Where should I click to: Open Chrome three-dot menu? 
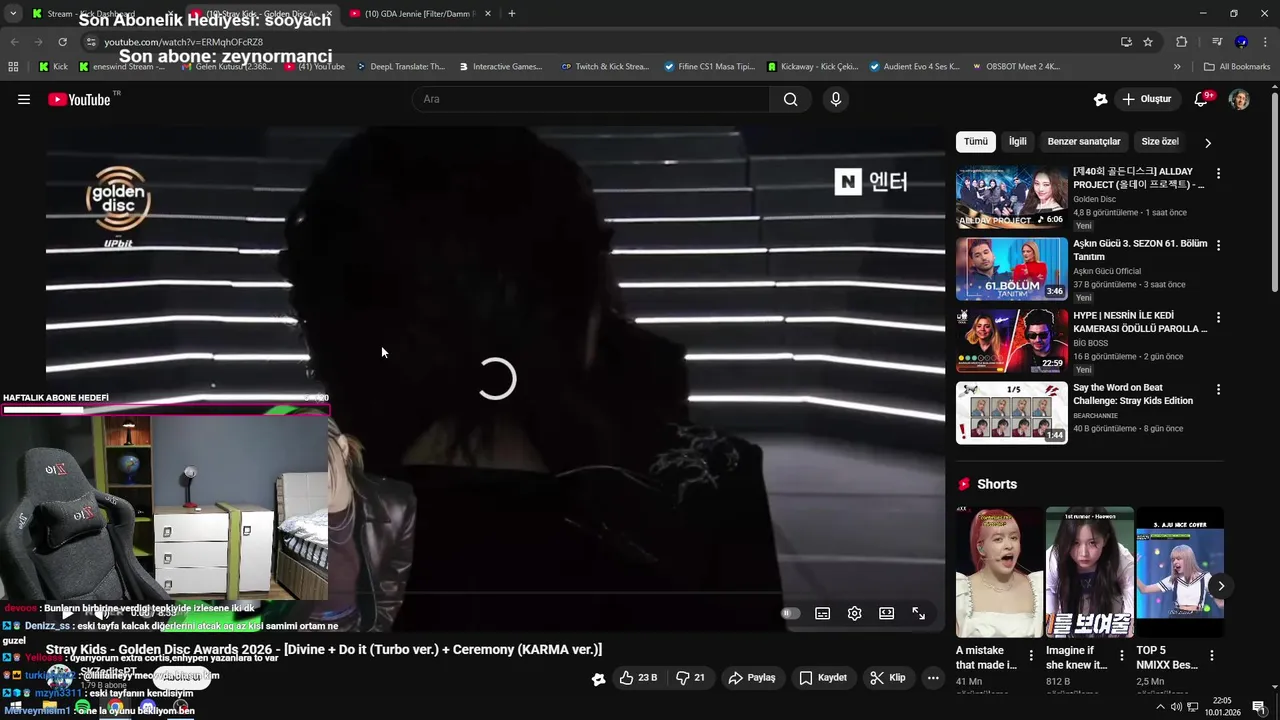point(1266,42)
